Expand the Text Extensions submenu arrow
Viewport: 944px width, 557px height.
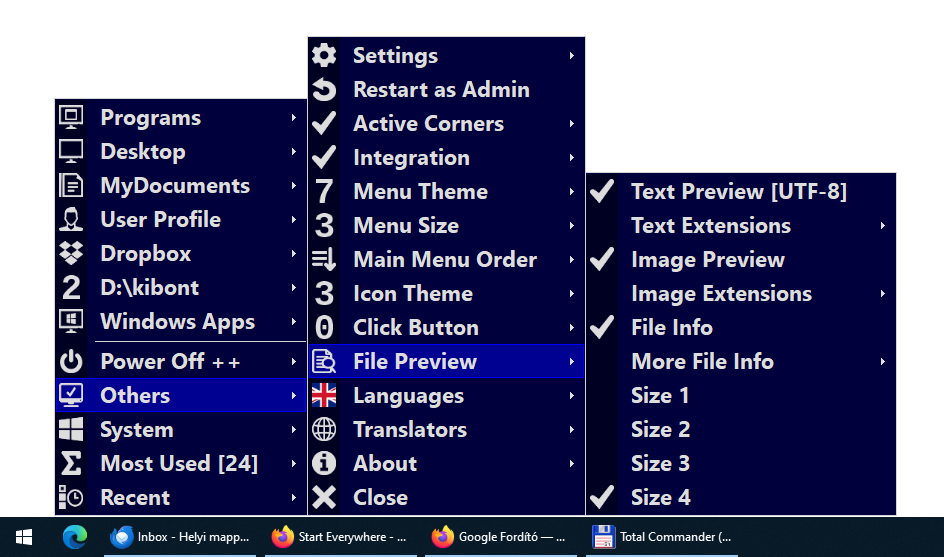pos(882,226)
